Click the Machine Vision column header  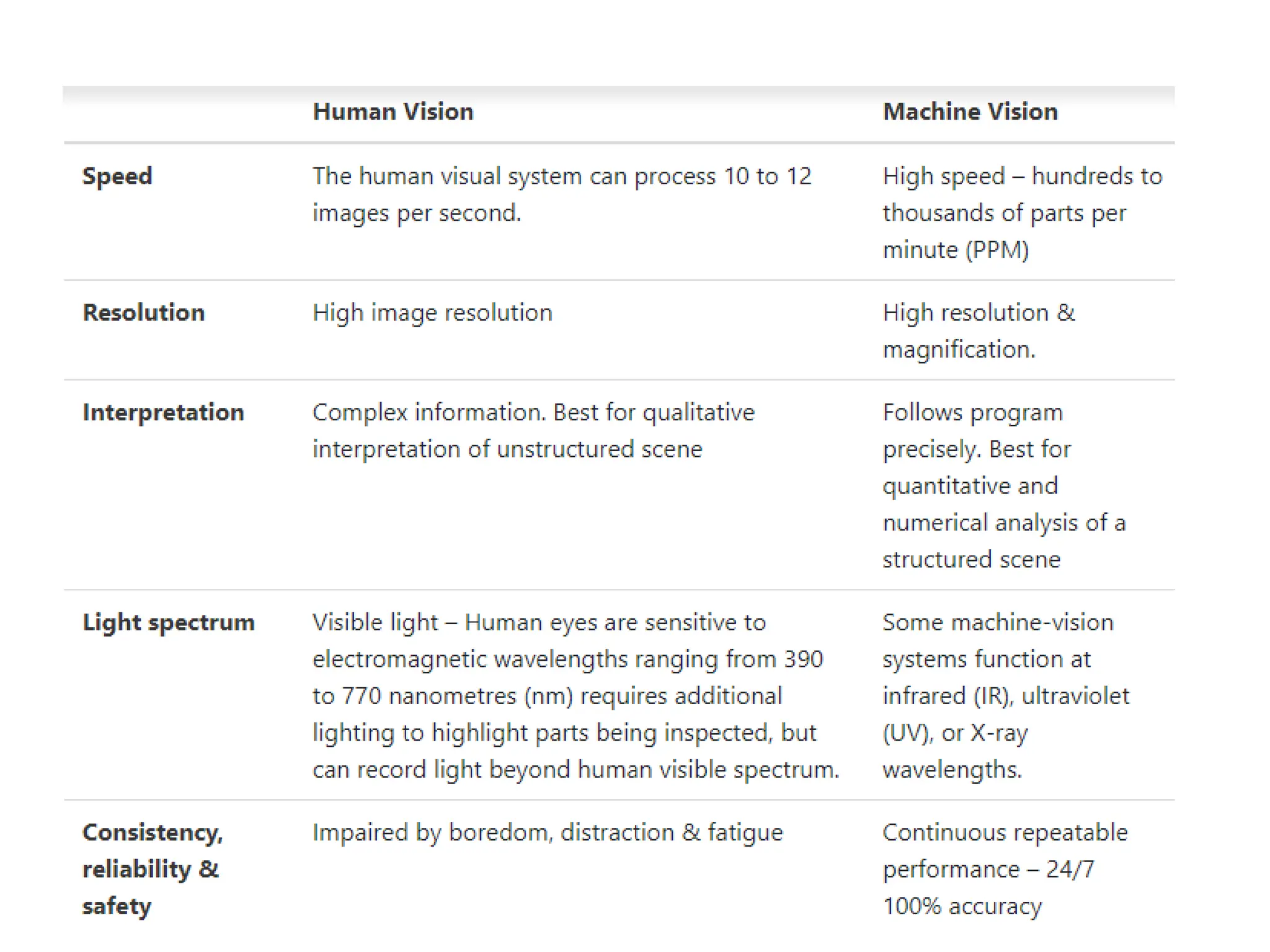(970, 112)
